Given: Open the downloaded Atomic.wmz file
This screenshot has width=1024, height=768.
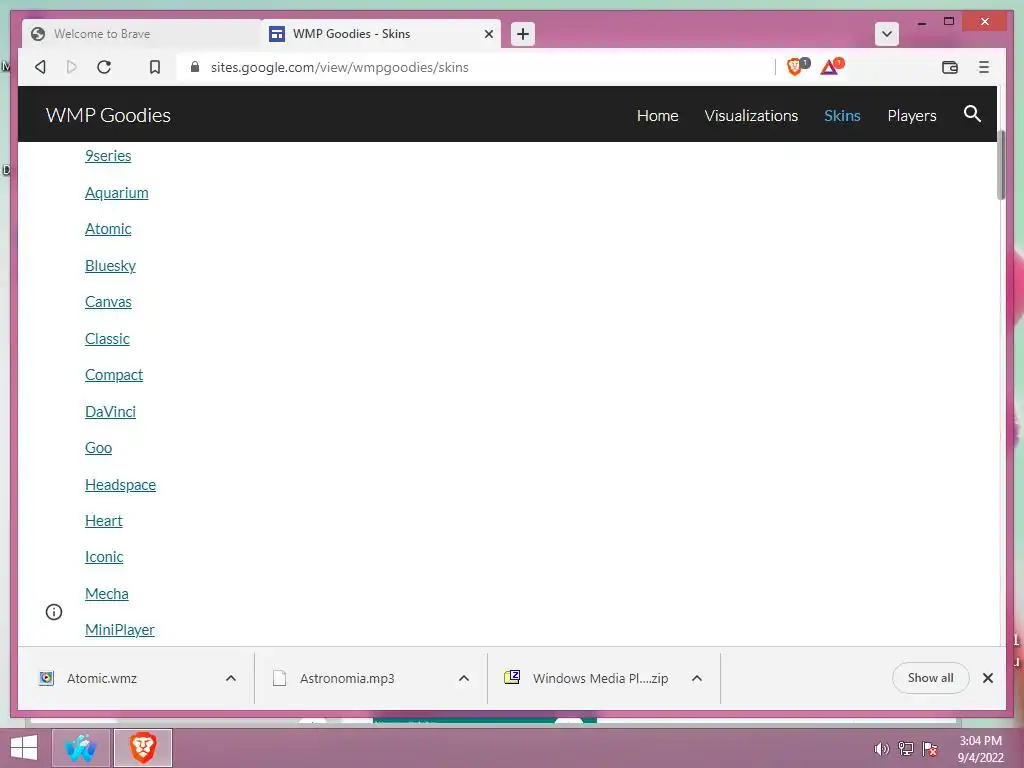Looking at the screenshot, I should 102,679.
